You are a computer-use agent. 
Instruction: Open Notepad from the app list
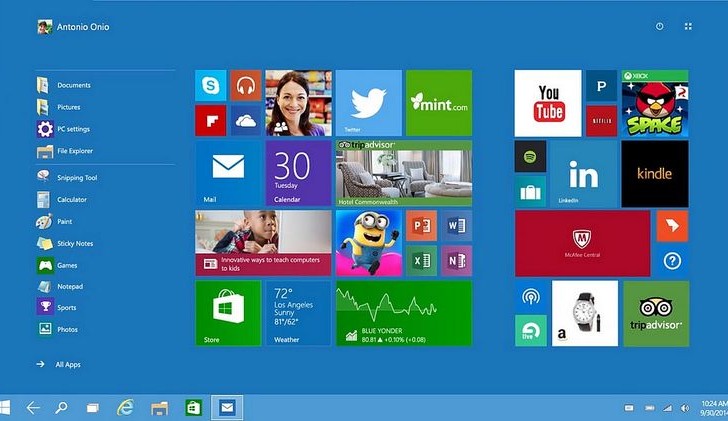tap(60, 286)
